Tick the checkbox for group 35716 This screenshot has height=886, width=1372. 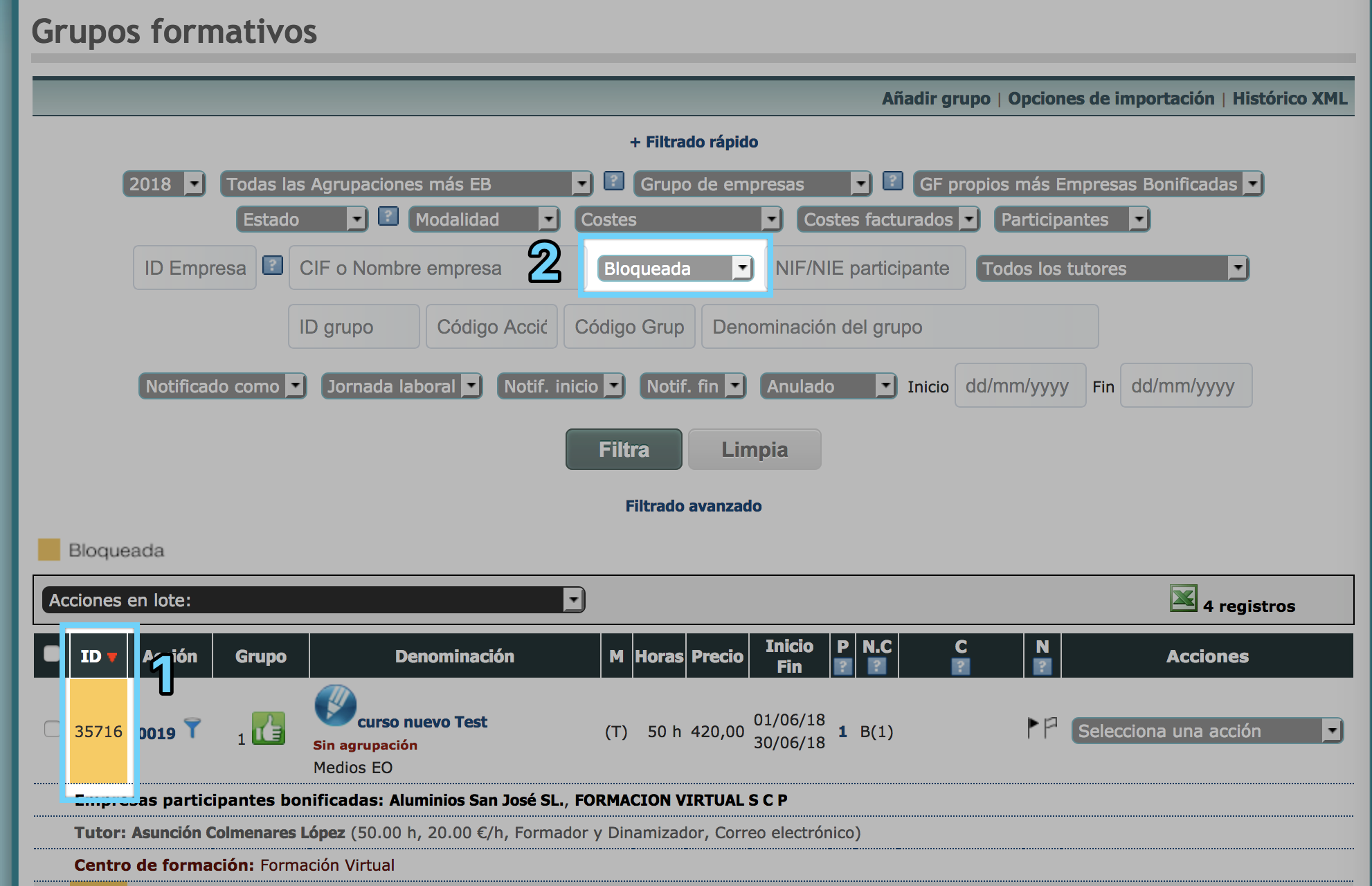pyautogui.click(x=53, y=729)
